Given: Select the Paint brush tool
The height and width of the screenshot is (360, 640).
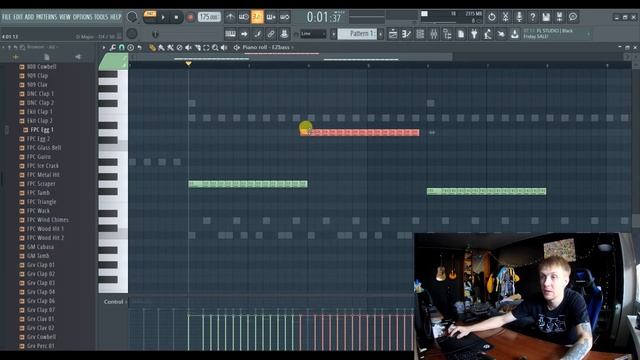Looking at the screenshot, I should tap(161, 48).
